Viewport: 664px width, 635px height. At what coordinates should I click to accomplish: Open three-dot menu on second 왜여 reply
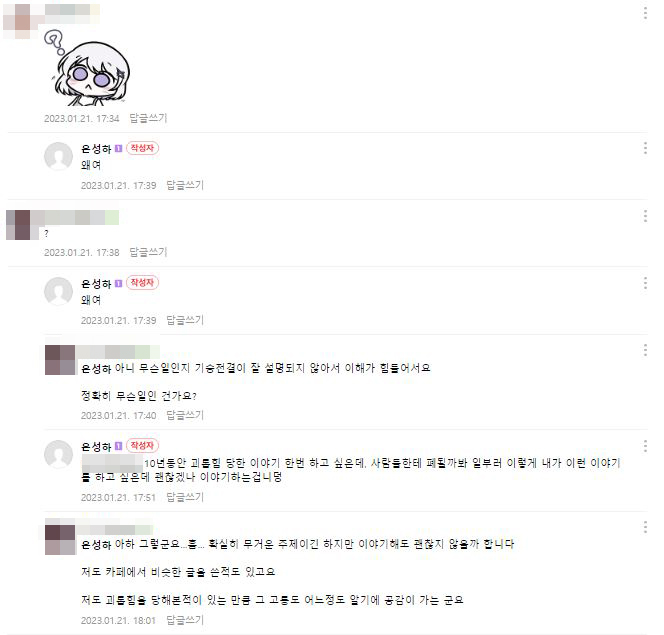645,283
